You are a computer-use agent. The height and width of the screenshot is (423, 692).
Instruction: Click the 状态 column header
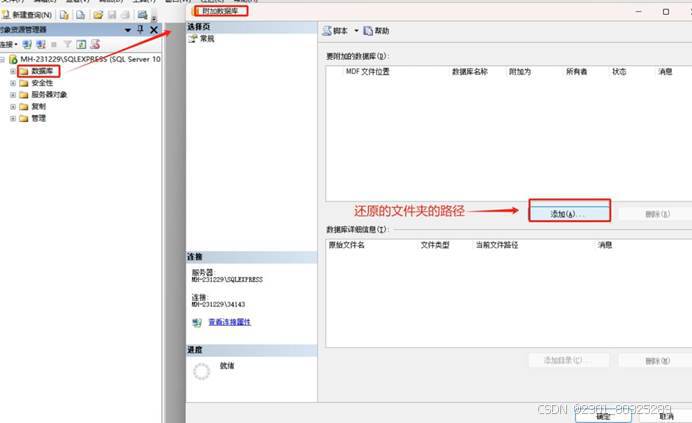tap(619, 72)
